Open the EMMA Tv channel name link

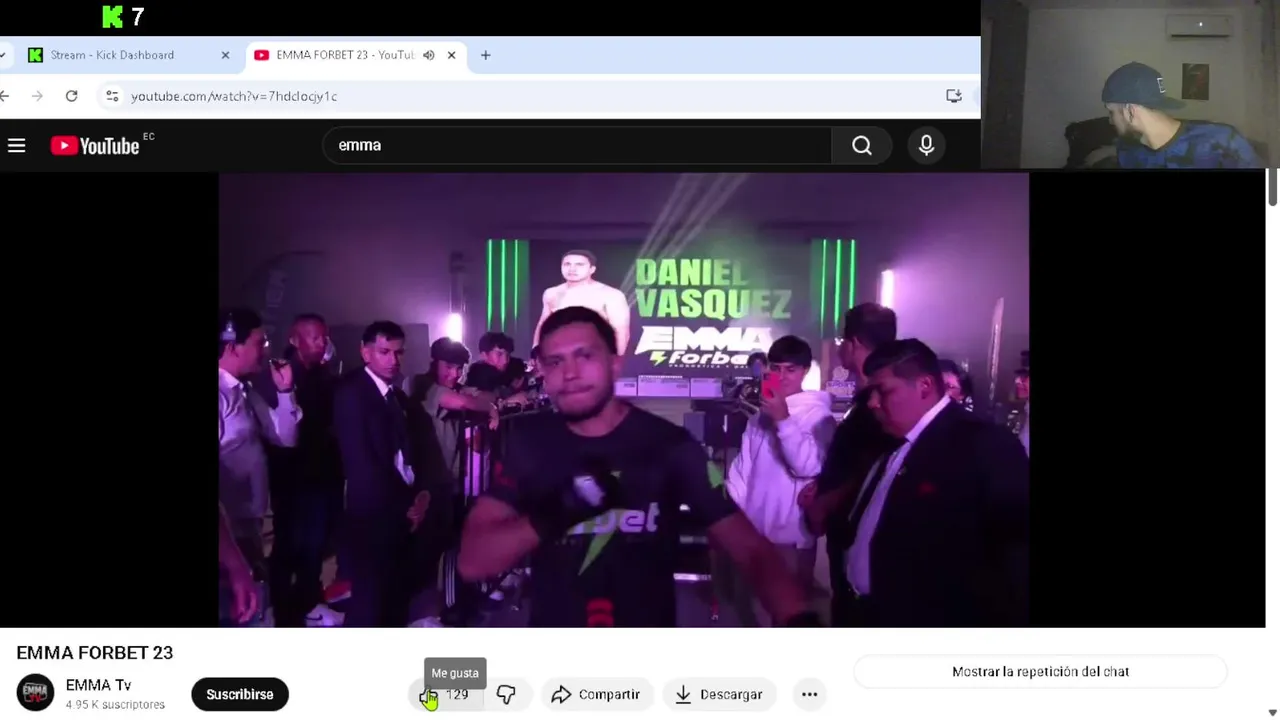[x=98, y=685]
